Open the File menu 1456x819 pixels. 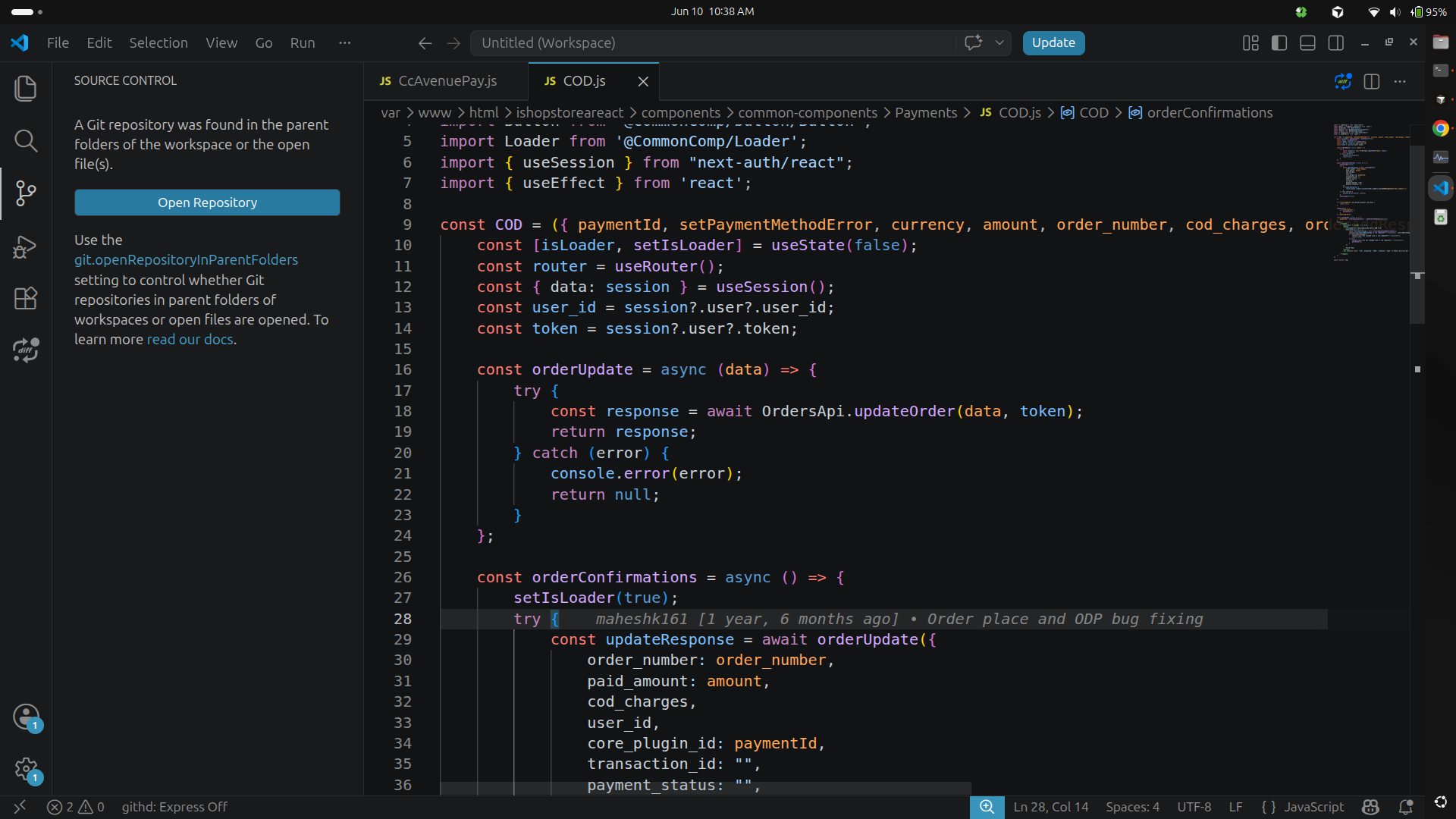tap(58, 43)
